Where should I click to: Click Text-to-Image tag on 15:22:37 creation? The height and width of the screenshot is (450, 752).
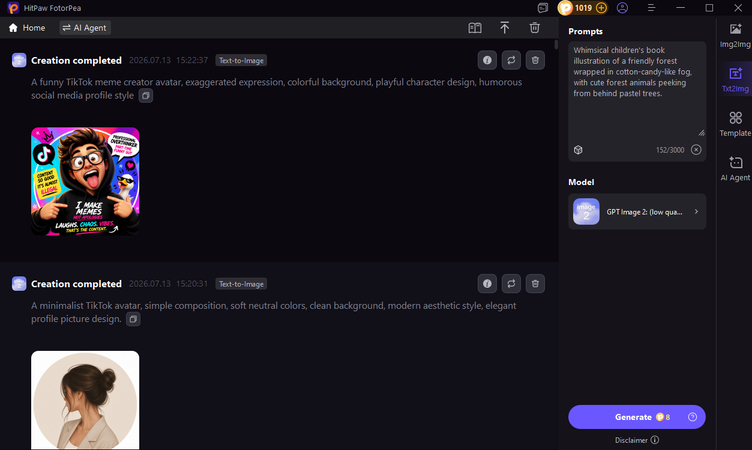click(241, 60)
